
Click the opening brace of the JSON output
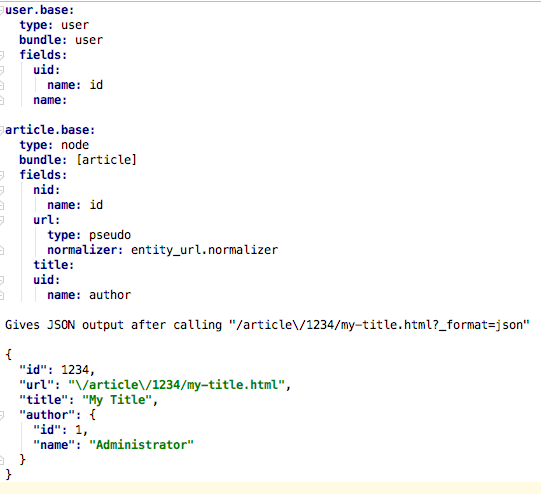tap(9, 355)
